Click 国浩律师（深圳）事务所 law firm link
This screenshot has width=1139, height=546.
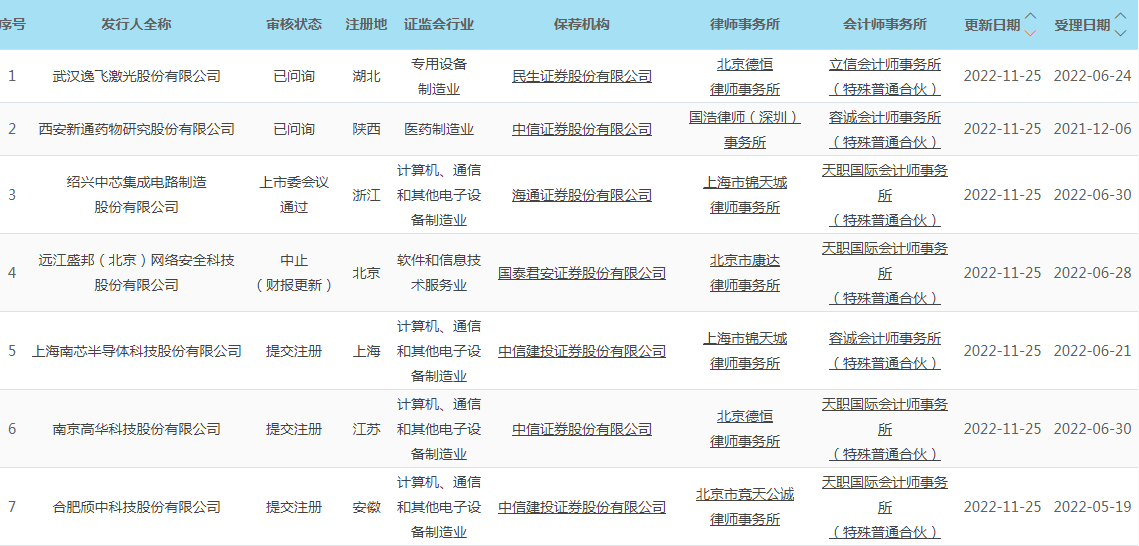click(745, 129)
